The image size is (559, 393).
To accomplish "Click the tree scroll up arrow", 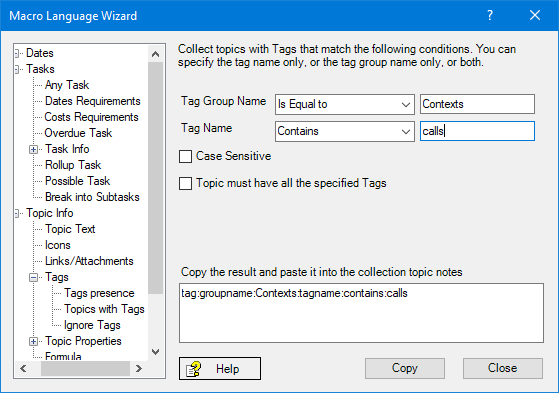I will click(x=155, y=54).
